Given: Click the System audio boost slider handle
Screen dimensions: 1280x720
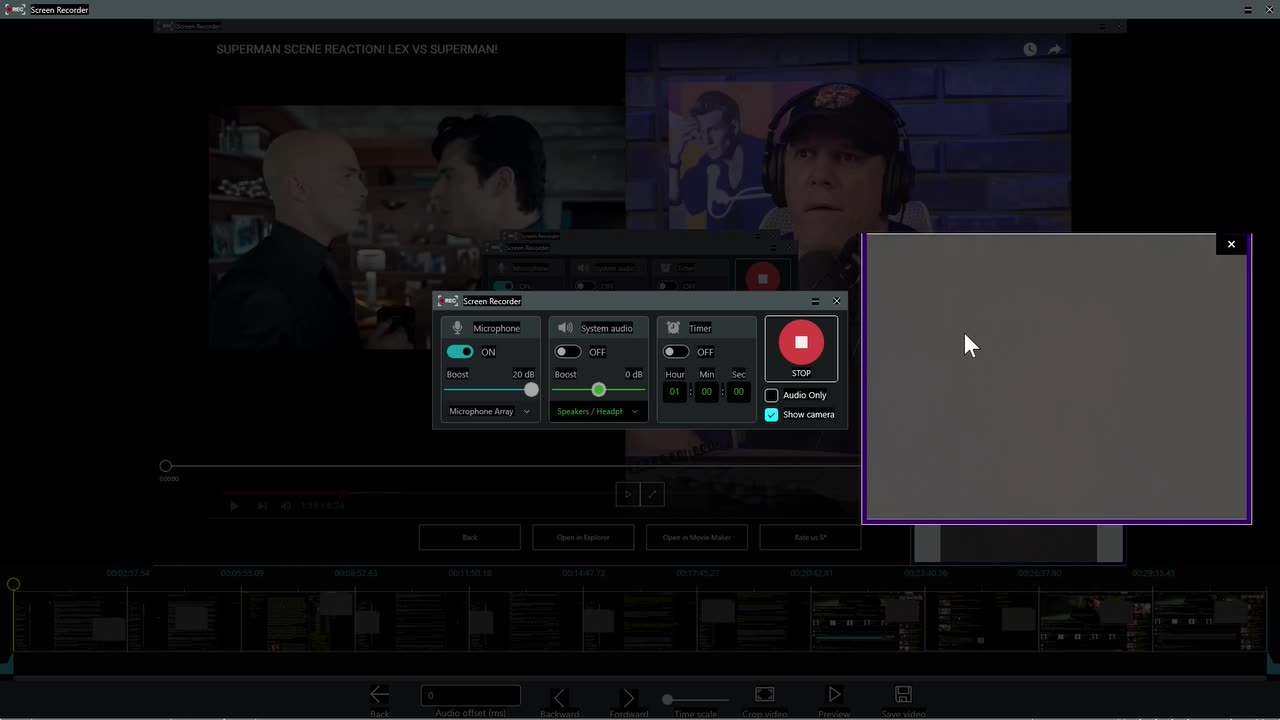Looking at the screenshot, I should click(x=598, y=390).
